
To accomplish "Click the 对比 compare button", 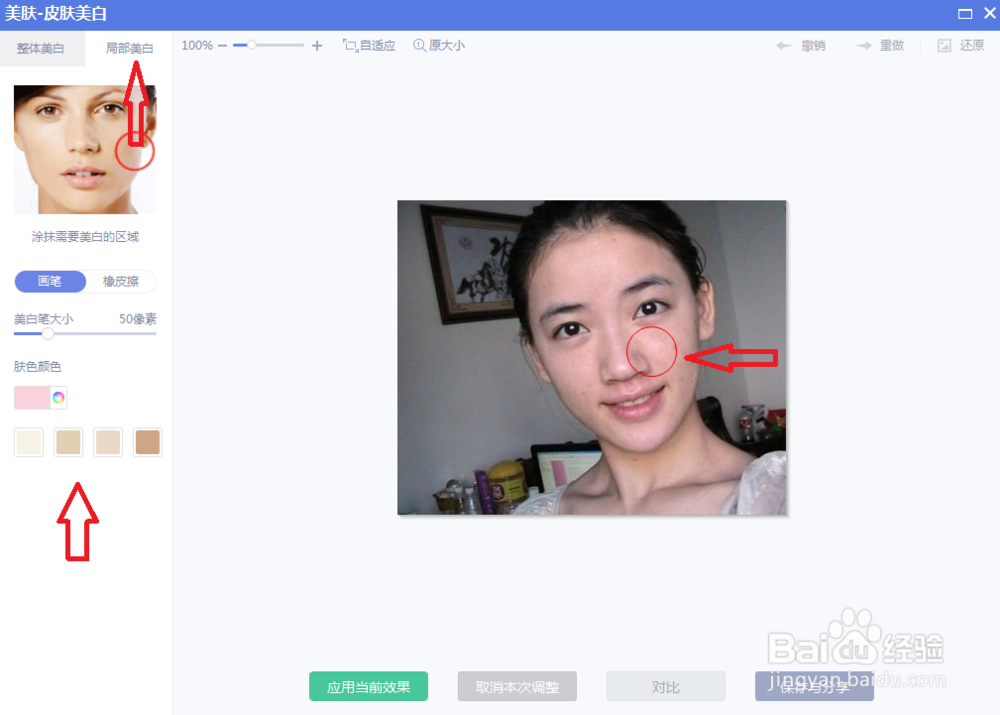I will [665, 686].
